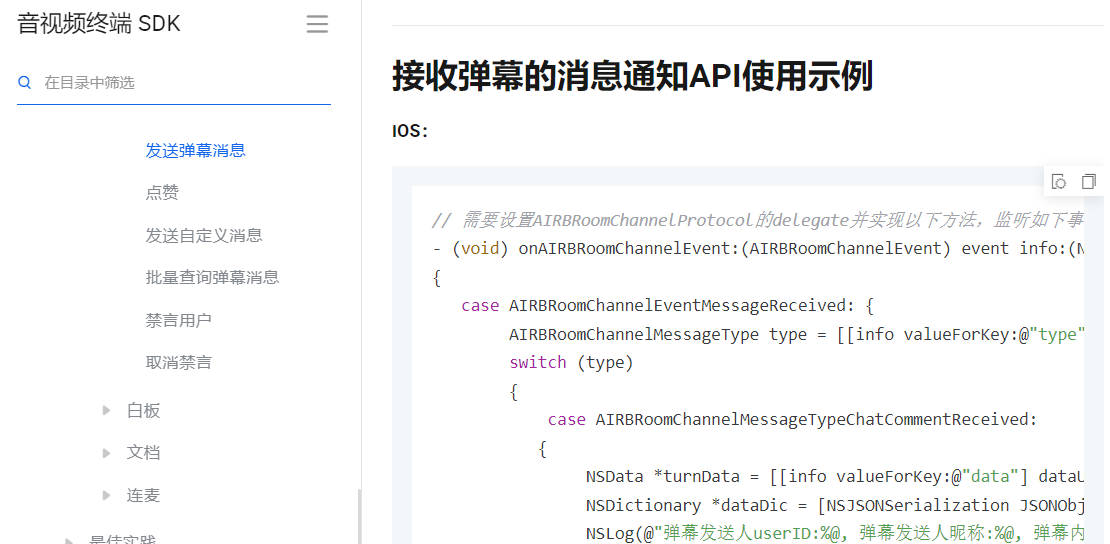Viewport: 1110px width, 544px height.
Task: Open the 点赞 page
Action: tap(162, 193)
